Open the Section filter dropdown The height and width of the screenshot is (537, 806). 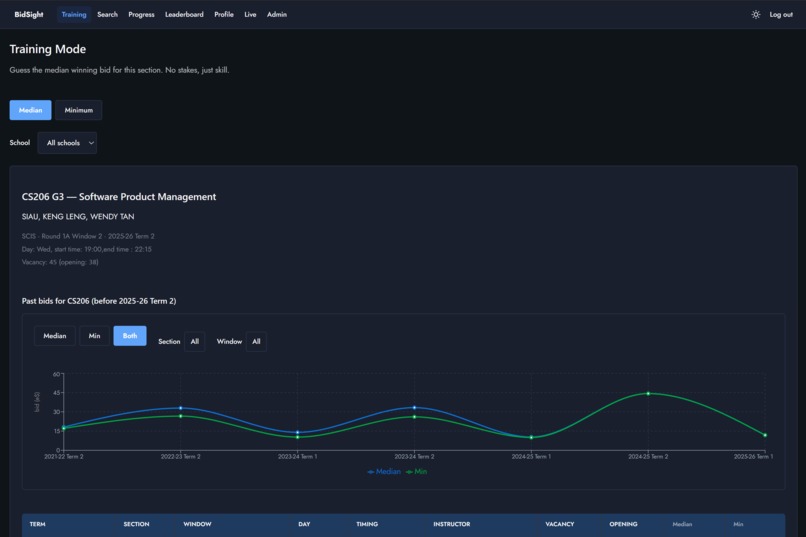[195, 341]
